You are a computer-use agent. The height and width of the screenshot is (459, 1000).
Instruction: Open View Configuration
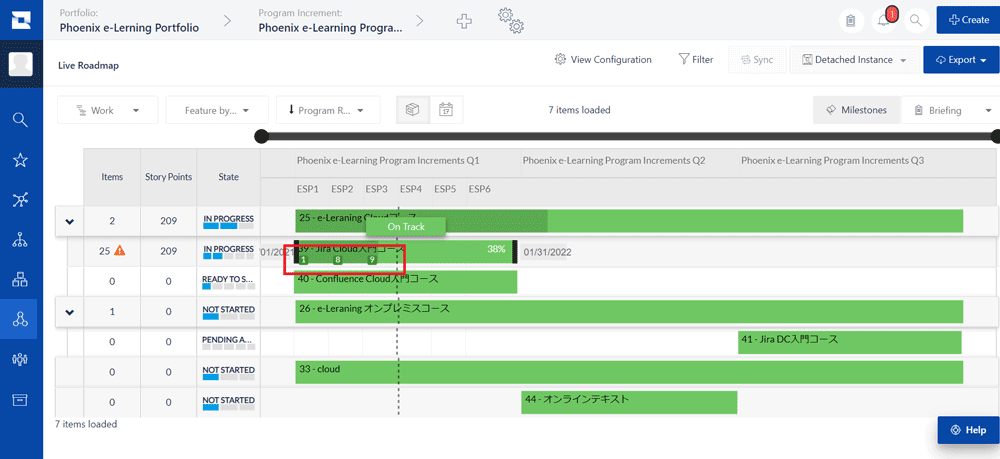click(x=603, y=59)
